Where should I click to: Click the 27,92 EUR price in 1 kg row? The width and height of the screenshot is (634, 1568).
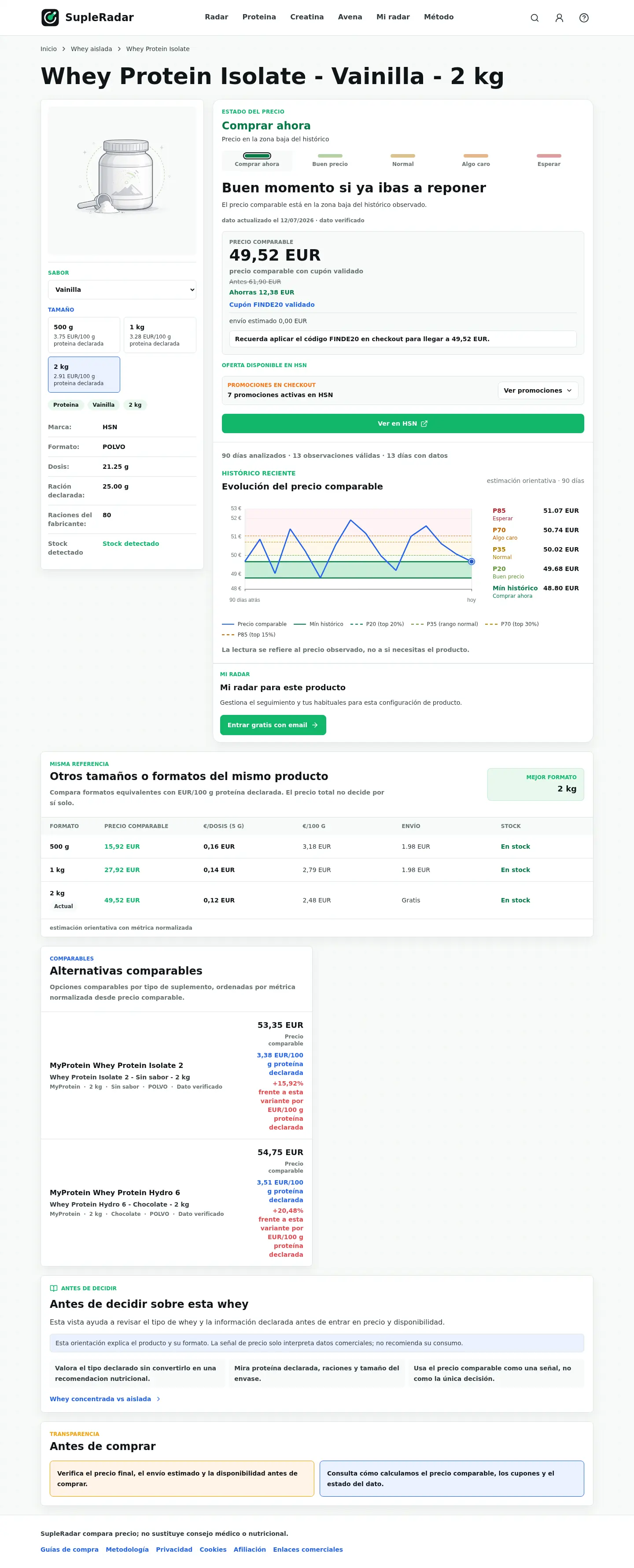[x=122, y=870]
